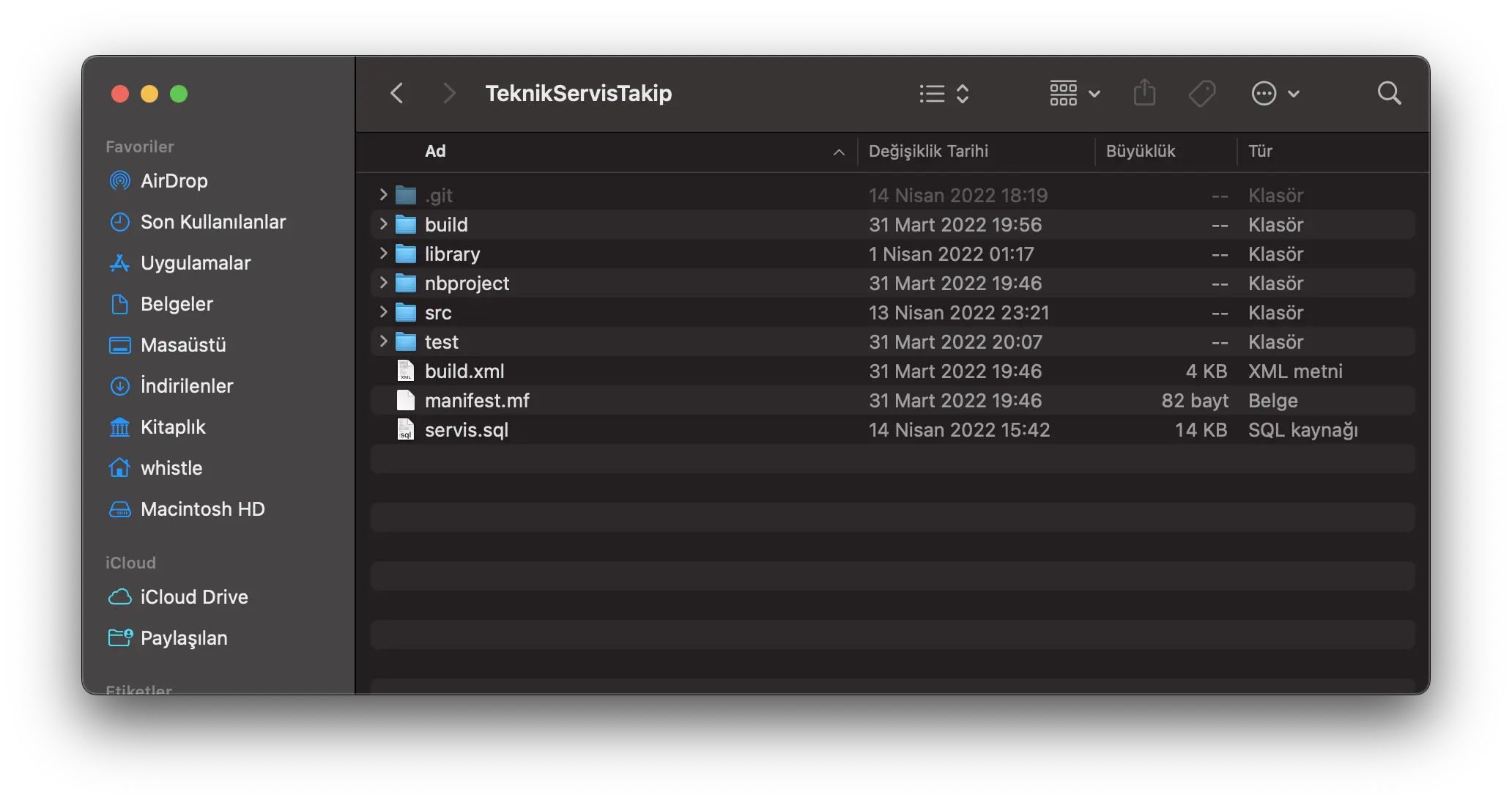This screenshot has height=803, width=1512.
Task: Select the .git folder icon
Action: pyautogui.click(x=406, y=196)
